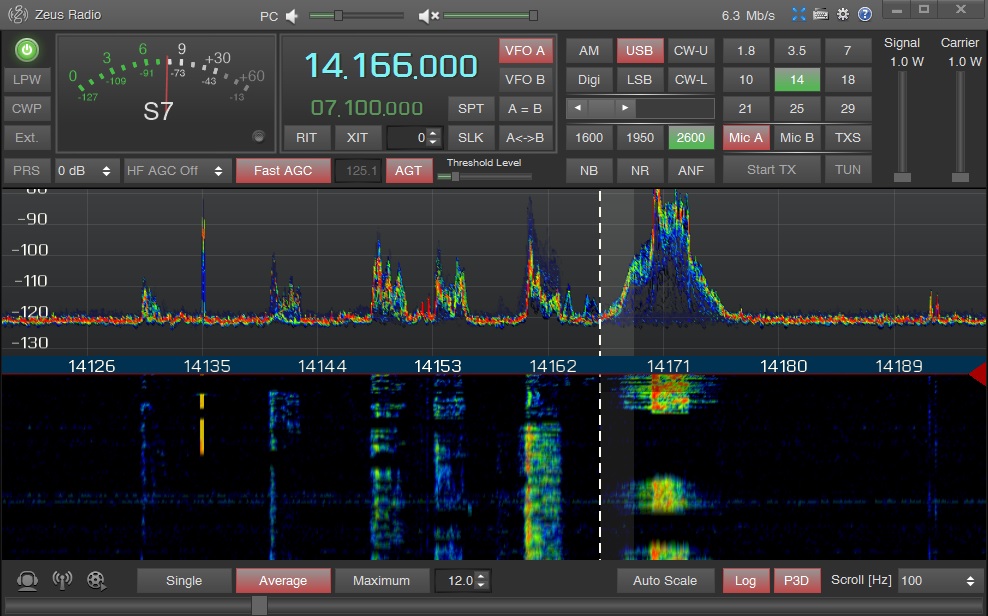Select USB mode
Image resolution: width=988 pixels, height=616 pixels.
coord(640,51)
